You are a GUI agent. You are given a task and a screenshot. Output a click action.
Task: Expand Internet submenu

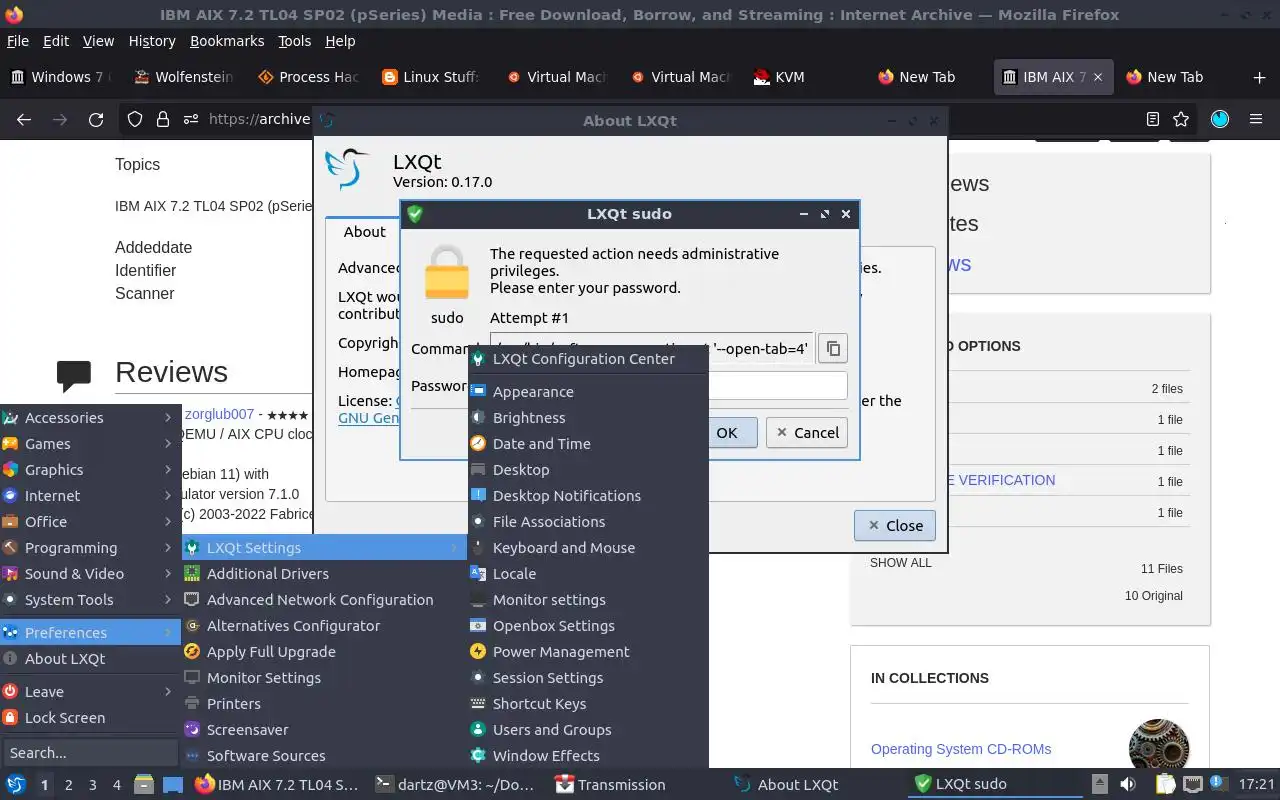pyautogui.click(x=90, y=496)
